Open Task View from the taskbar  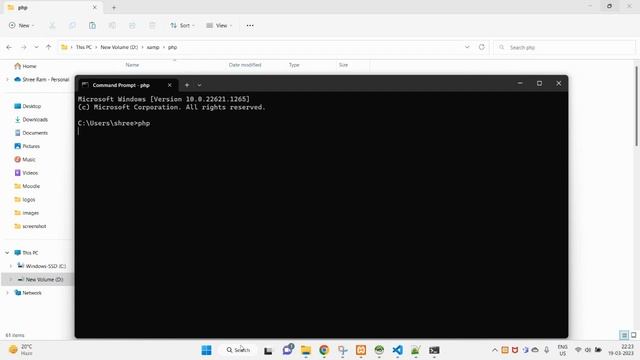coord(268,350)
